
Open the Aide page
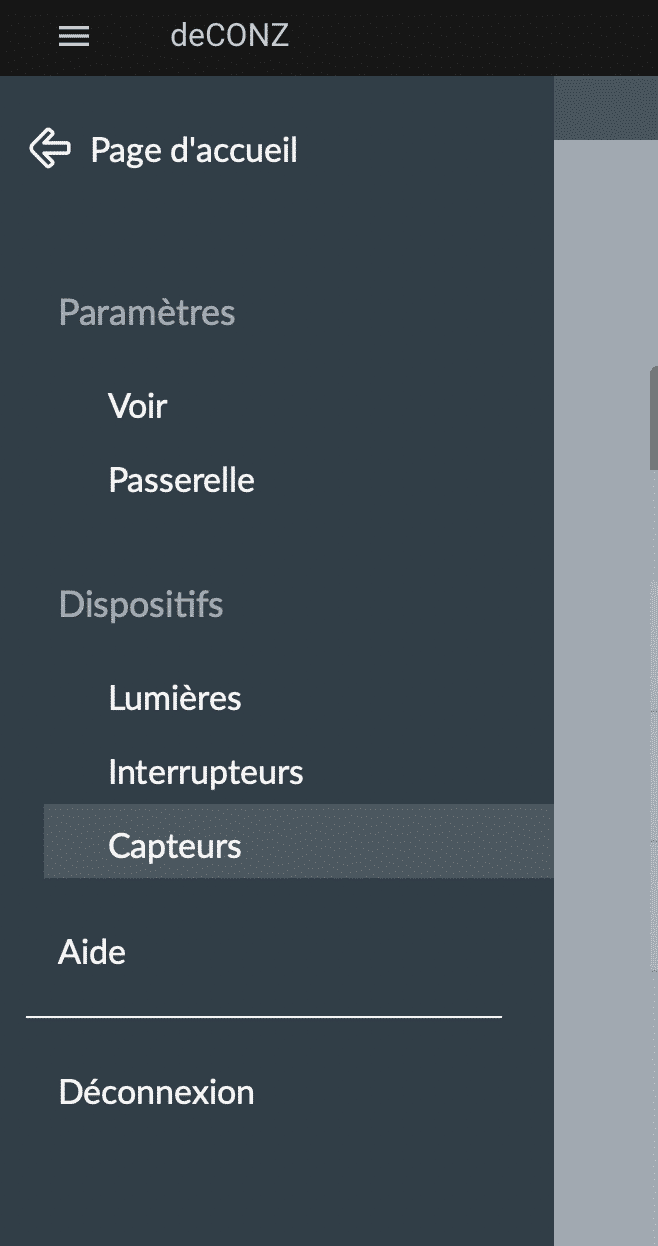[92, 952]
